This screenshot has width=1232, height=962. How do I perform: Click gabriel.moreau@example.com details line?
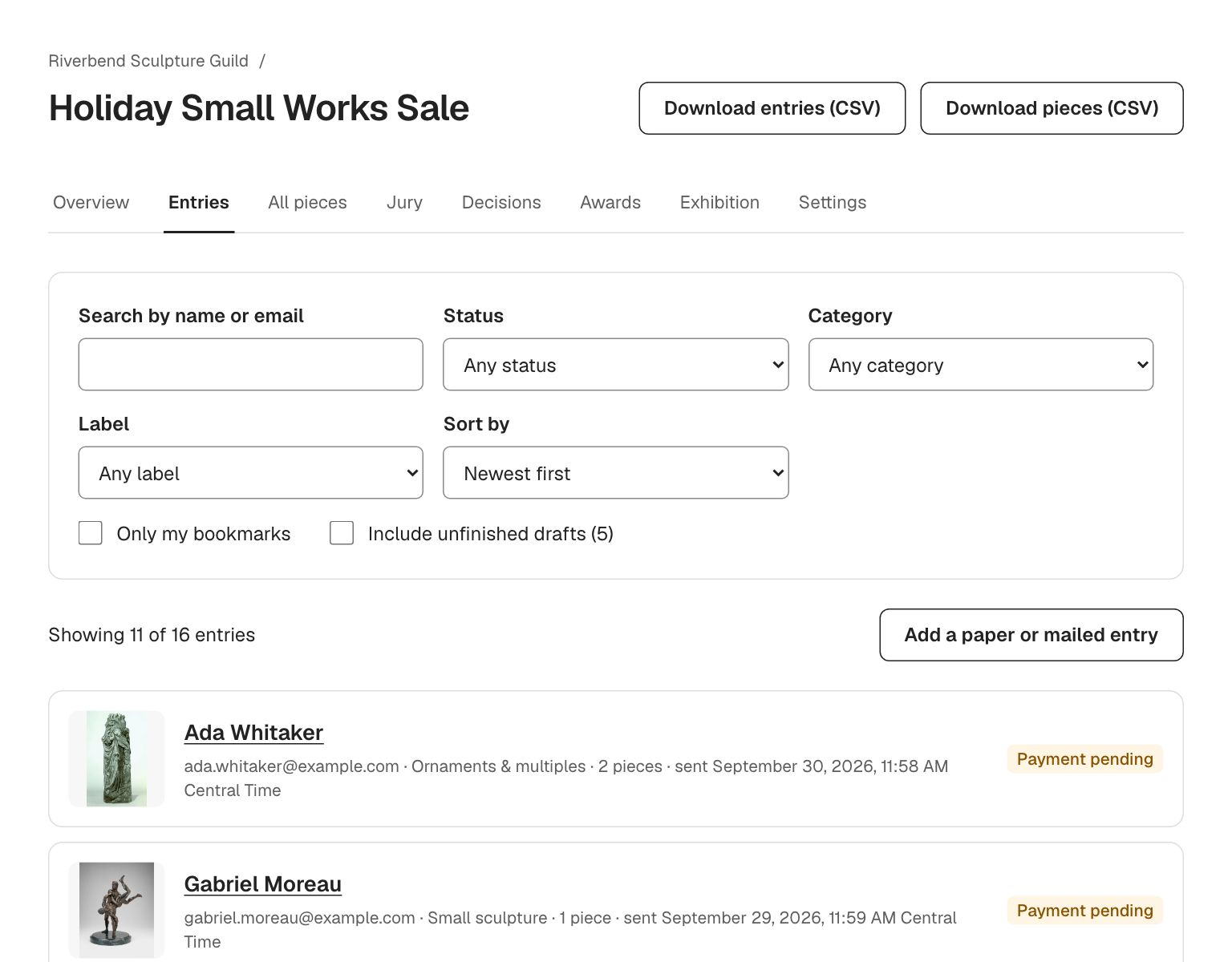point(570,930)
